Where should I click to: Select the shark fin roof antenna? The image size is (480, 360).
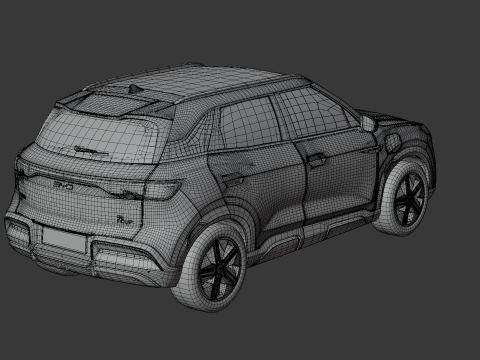[135, 89]
